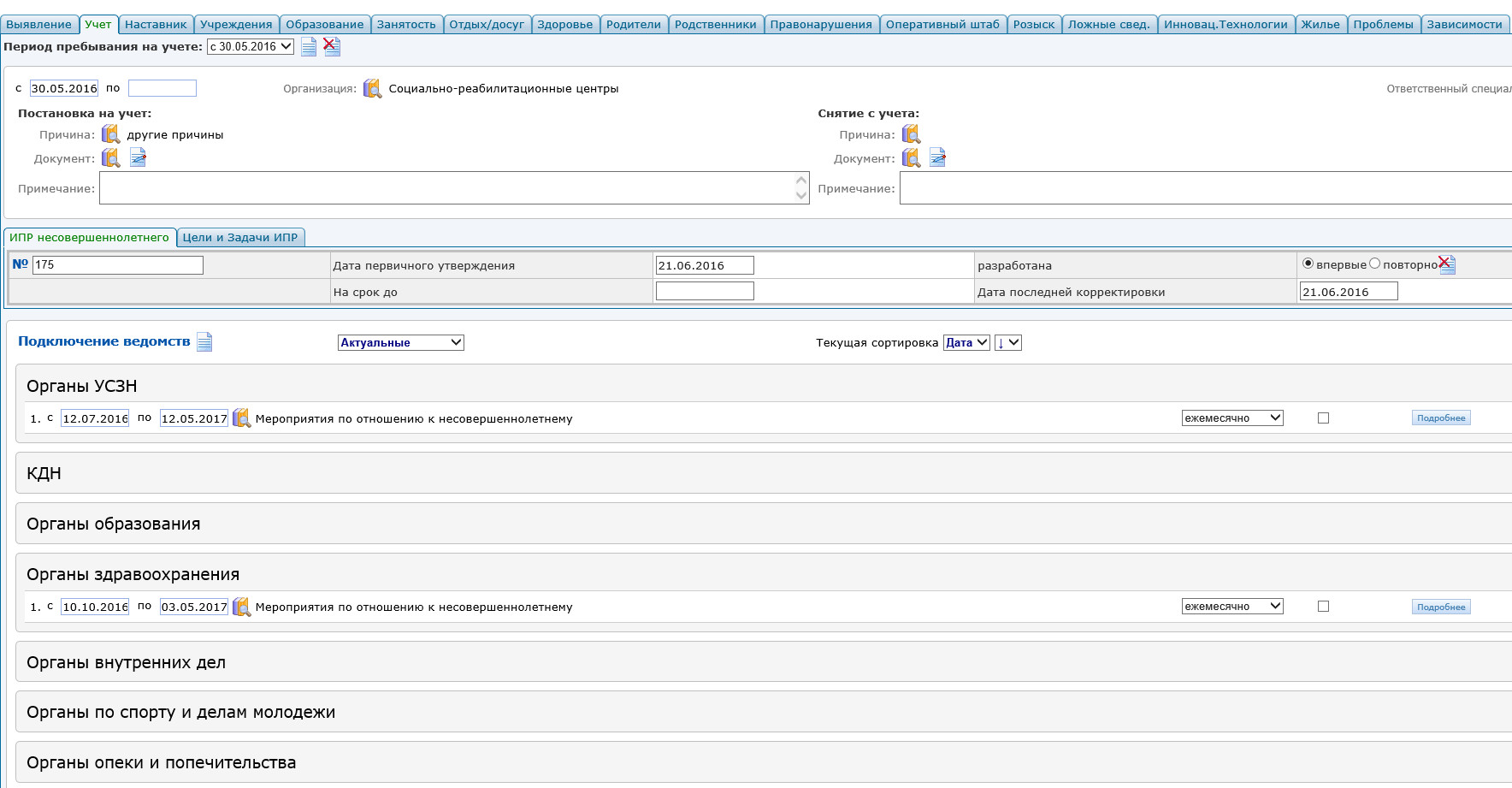The height and width of the screenshot is (788, 1512).
Task: Click Подключение ведомств heading link
Action: tap(104, 341)
